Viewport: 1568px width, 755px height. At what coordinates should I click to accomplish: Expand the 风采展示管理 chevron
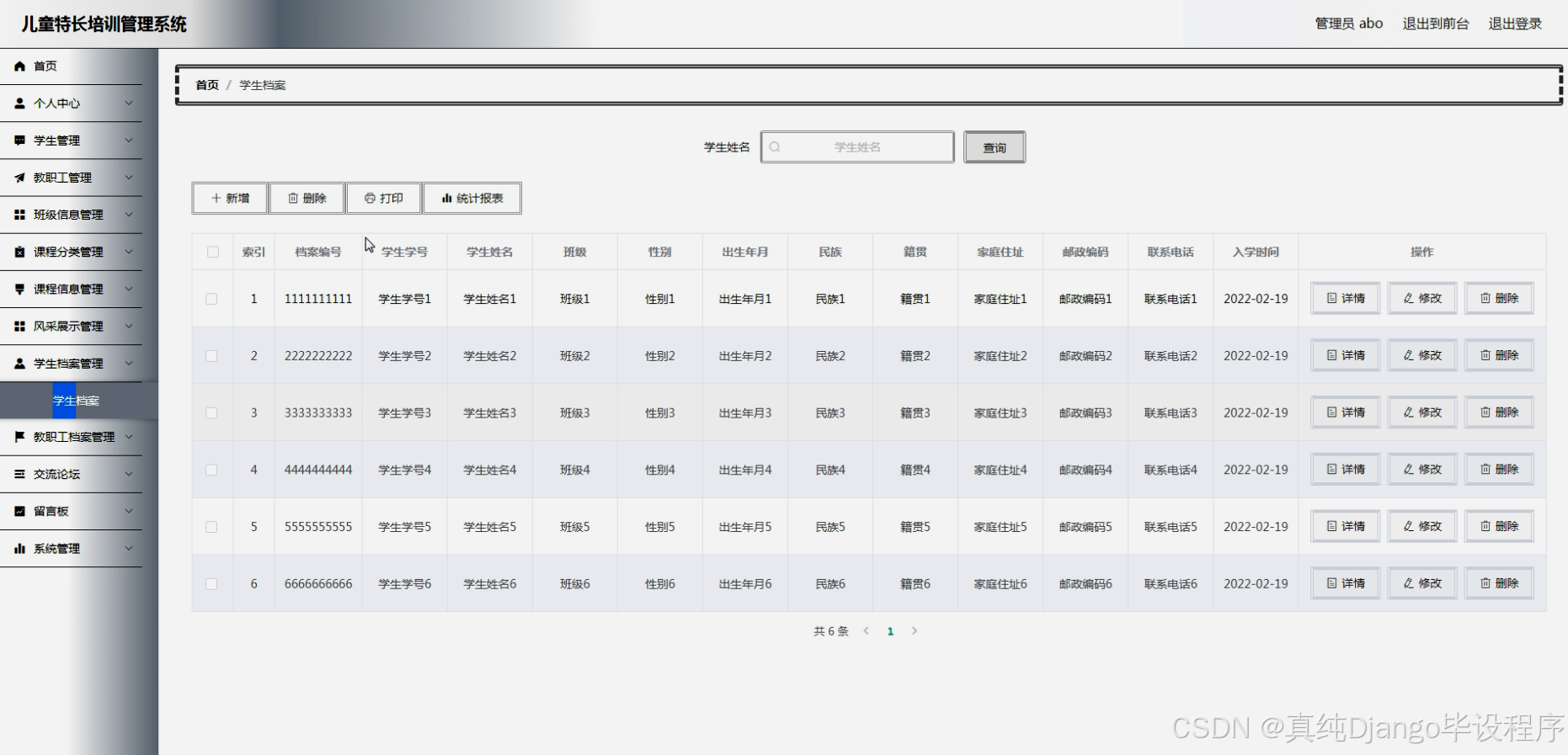129,326
